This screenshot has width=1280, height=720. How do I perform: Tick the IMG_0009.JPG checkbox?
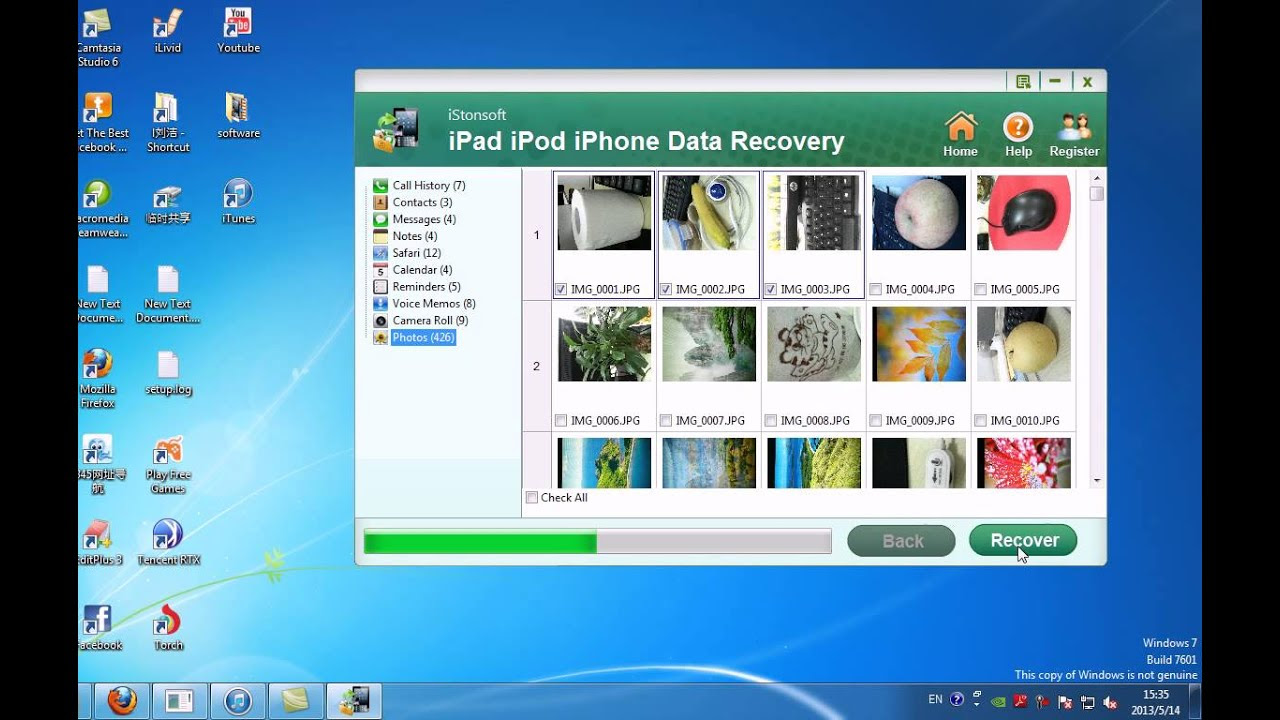click(876, 420)
